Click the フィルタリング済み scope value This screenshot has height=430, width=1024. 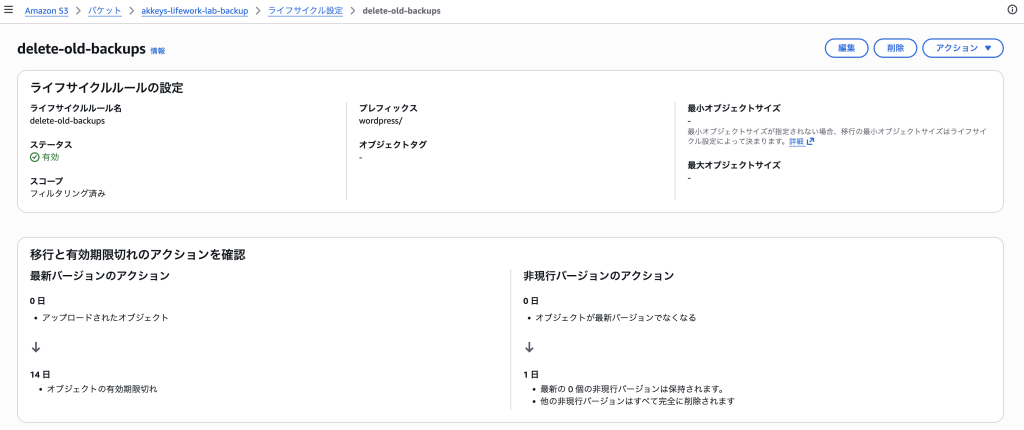[67, 193]
